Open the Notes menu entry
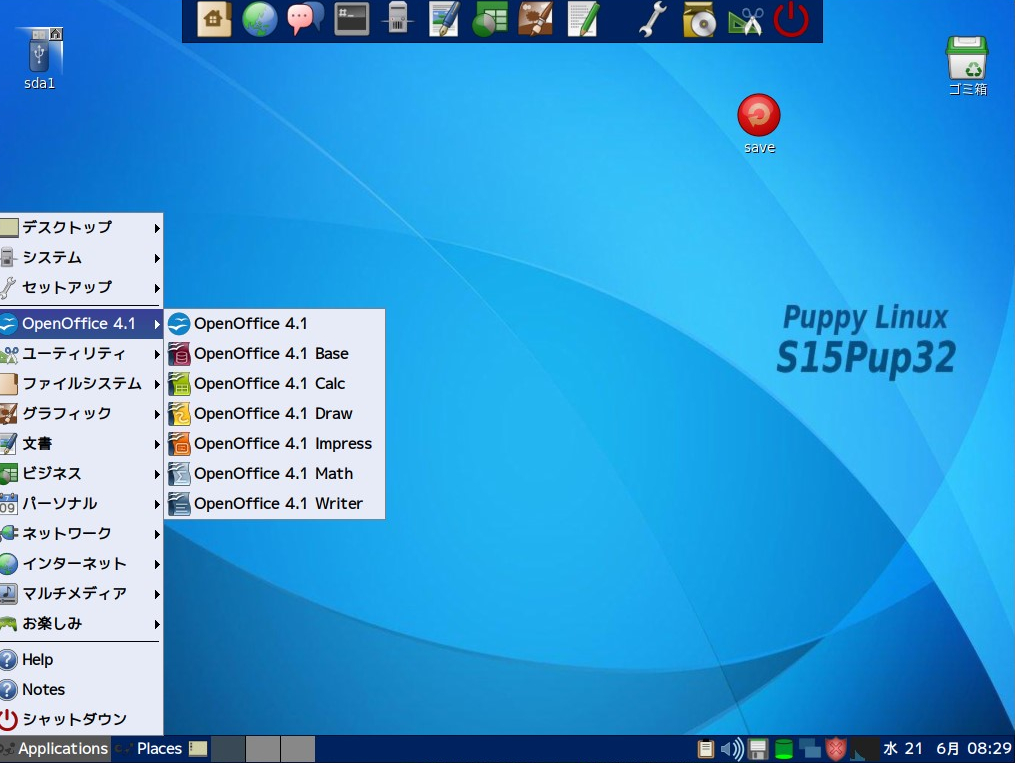The width and height of the screenshot is (1015, 763). (81, 690)
